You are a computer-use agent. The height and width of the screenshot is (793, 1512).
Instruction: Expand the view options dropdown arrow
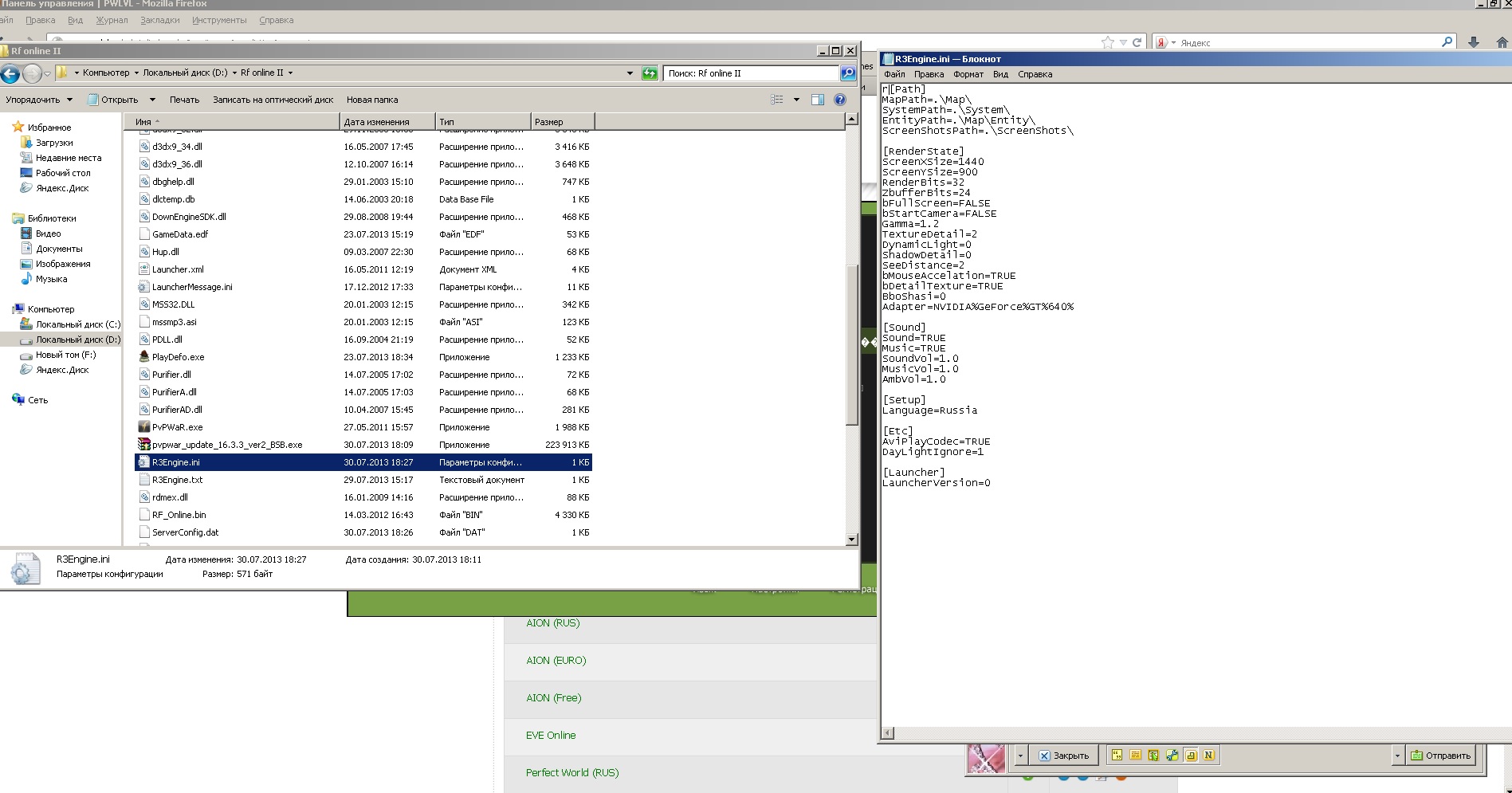(x=796, y=100)
